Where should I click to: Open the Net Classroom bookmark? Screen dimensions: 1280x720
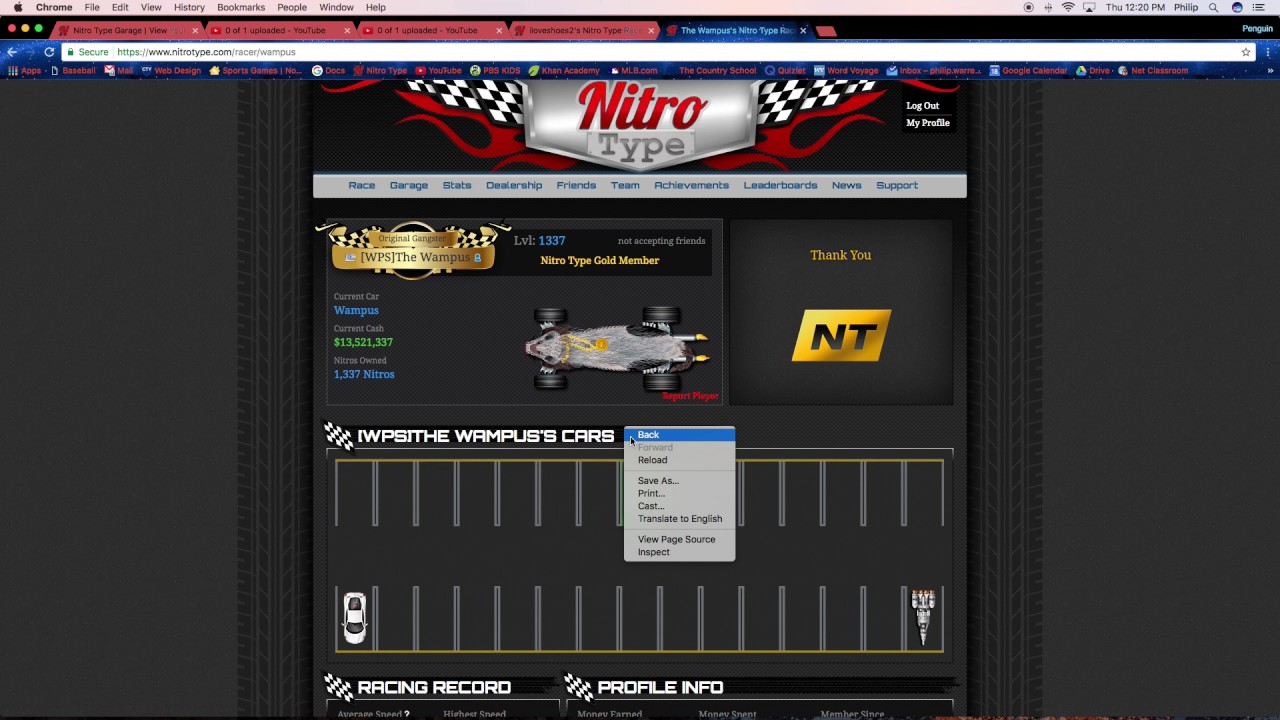pyautogui.click(x=1153, y=71)
